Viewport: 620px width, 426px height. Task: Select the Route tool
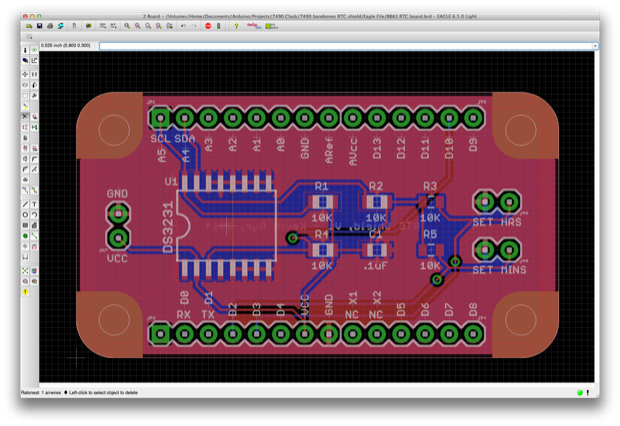[x=25, y=190]
